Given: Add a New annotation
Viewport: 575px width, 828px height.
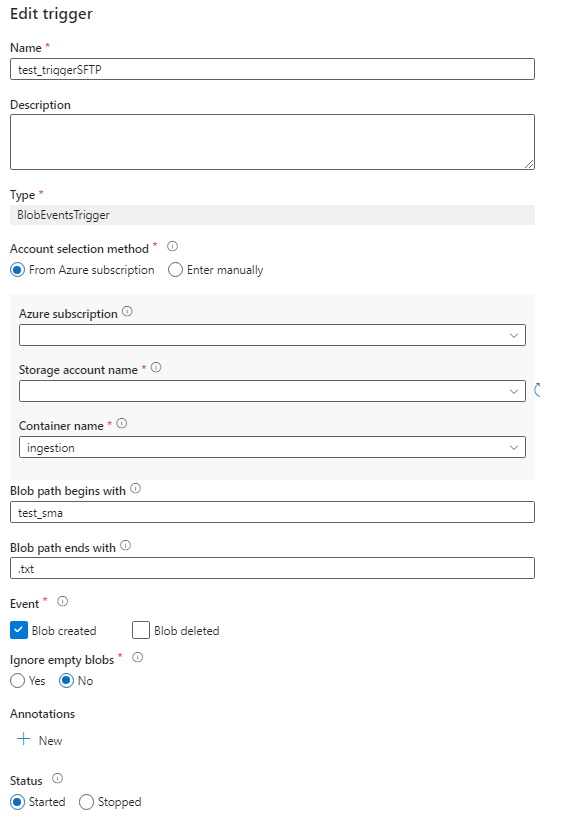Looking at the screenshot, I should 40,740.
